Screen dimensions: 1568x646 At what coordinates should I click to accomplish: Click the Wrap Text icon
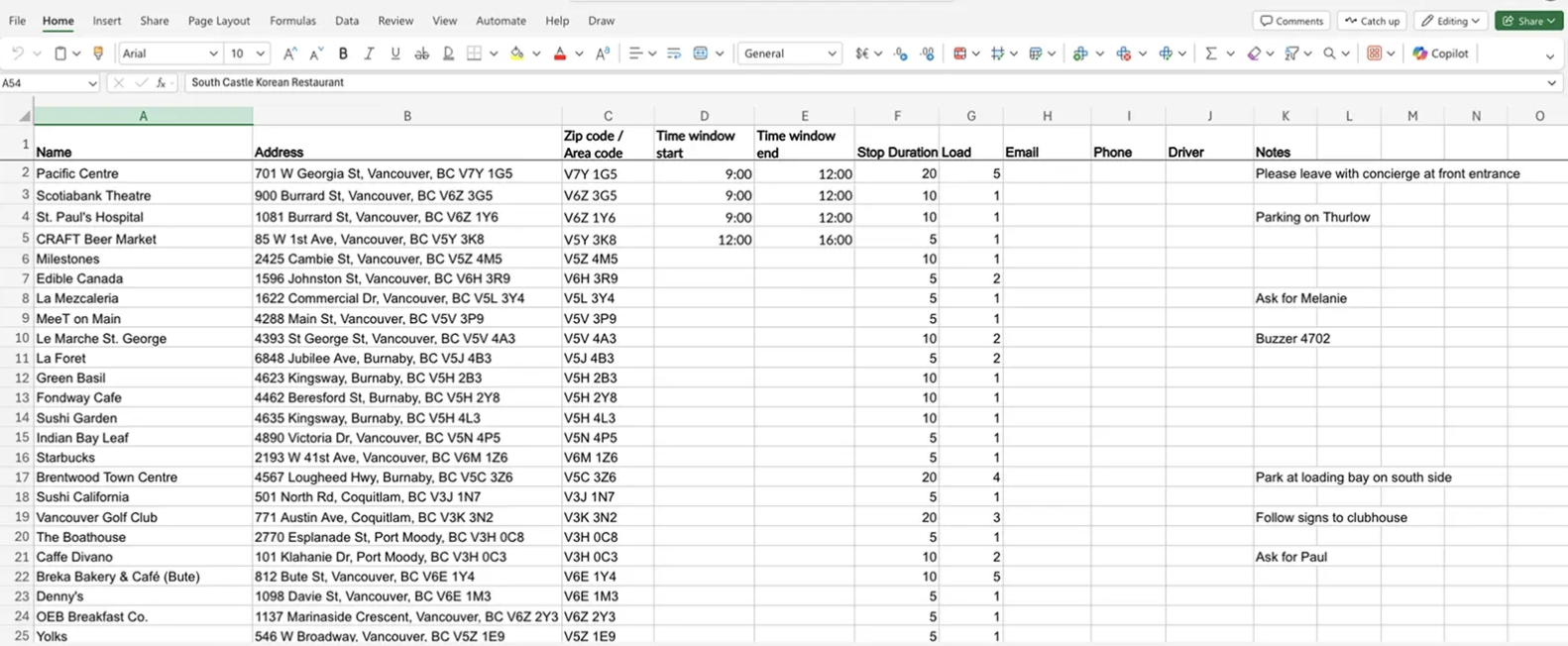tap(674, 54)
